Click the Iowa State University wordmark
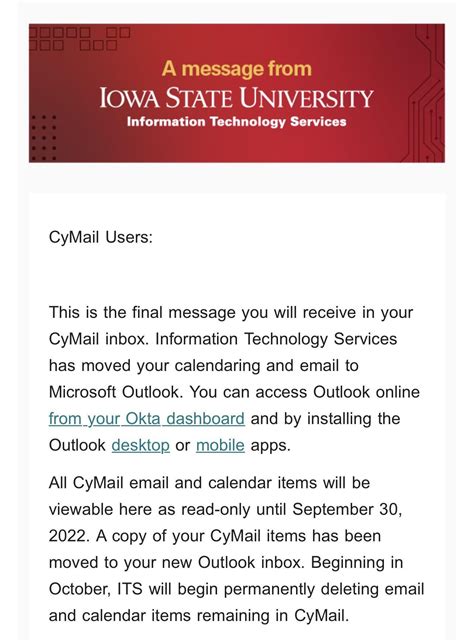This screenshot has width=474, height=642. (237, 97)
